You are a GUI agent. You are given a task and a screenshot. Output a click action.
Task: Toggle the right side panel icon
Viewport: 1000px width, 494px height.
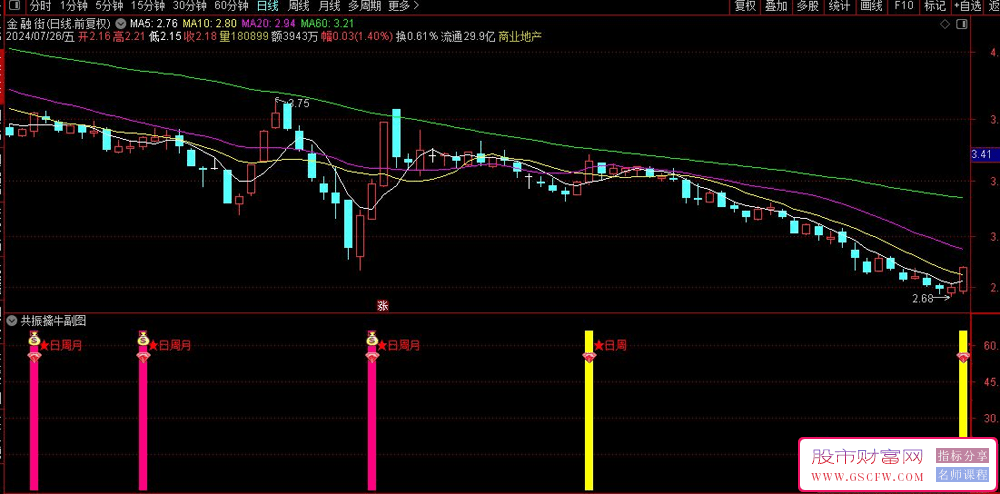click(x=962, y=24)
